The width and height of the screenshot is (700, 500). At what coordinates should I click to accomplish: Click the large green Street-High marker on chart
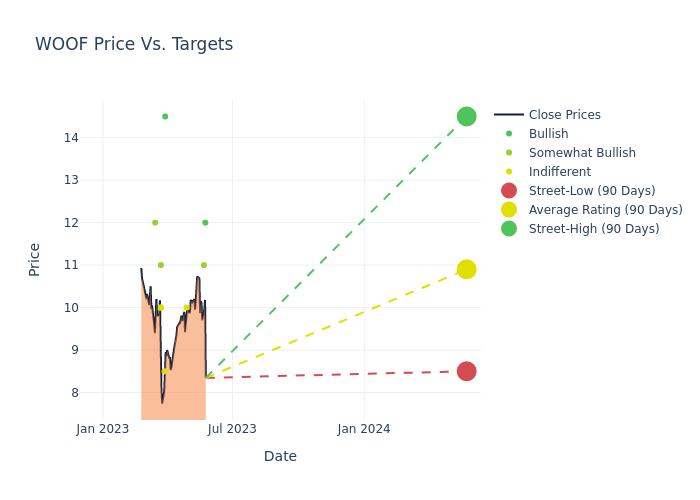[466, 116]
